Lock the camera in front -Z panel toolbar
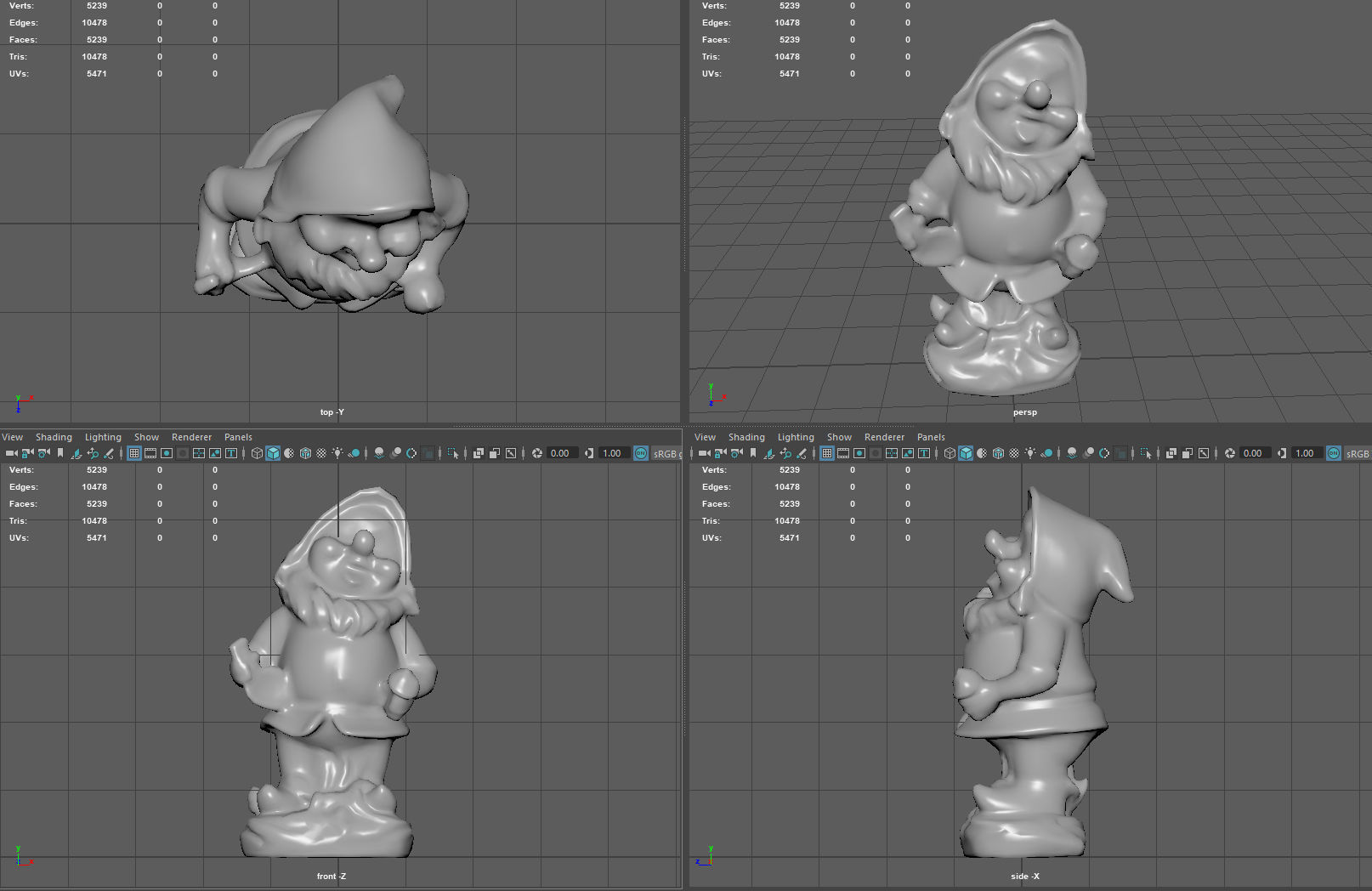Image resolution: width=1372 pixels, height=891 pixels. point(27,453)
